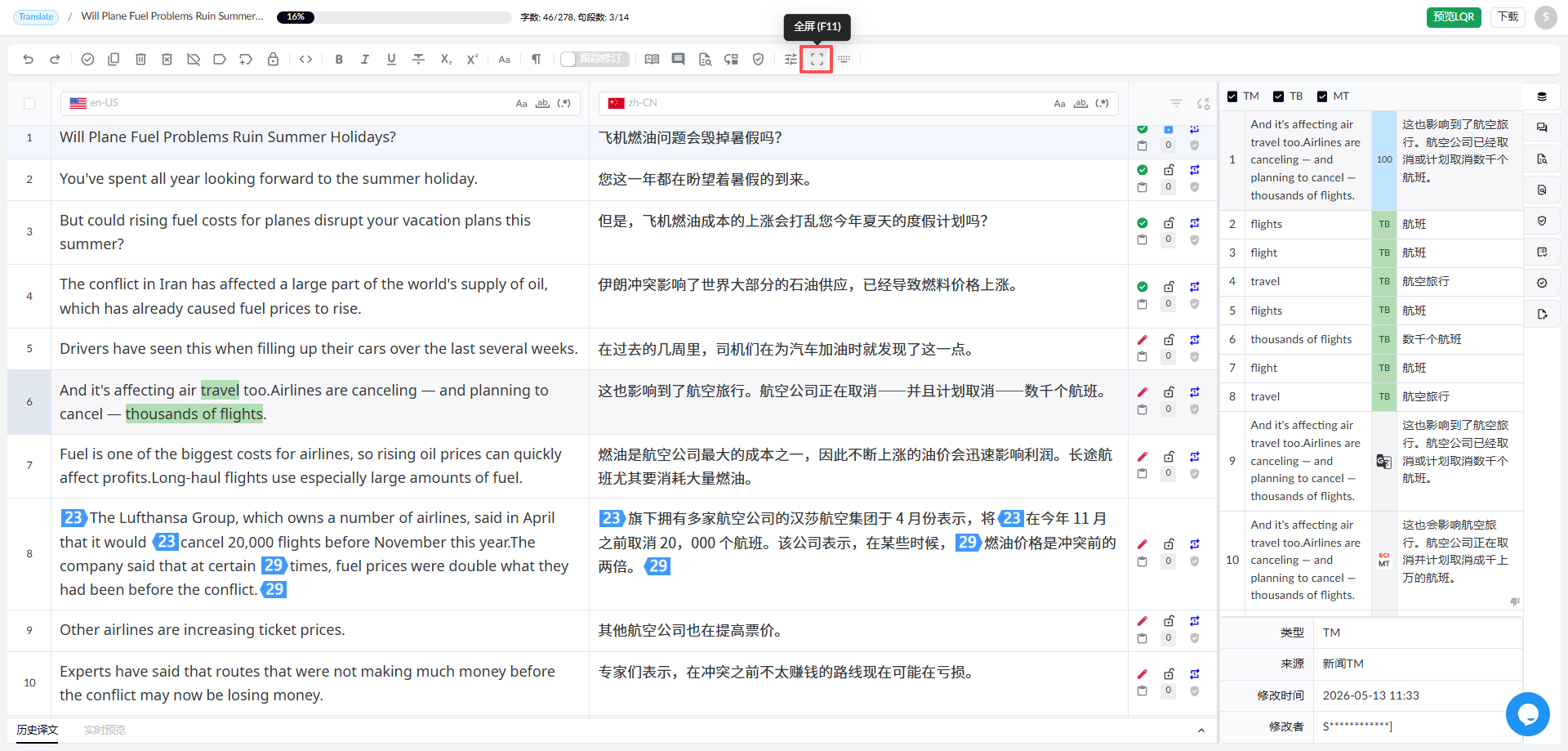Click the undo arrow in the toolbar
1568x751 pixels.
pyautogui.click(x=29, y=59)
